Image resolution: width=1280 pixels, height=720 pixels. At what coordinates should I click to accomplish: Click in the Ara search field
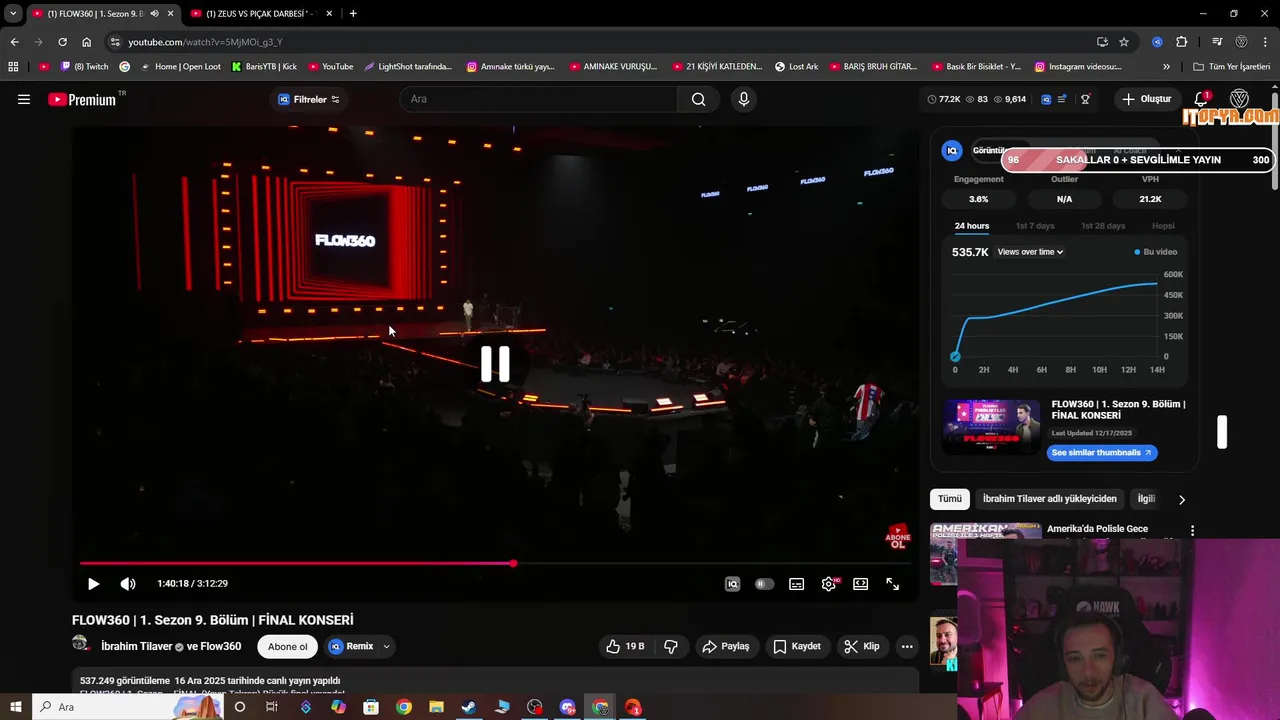540,99
